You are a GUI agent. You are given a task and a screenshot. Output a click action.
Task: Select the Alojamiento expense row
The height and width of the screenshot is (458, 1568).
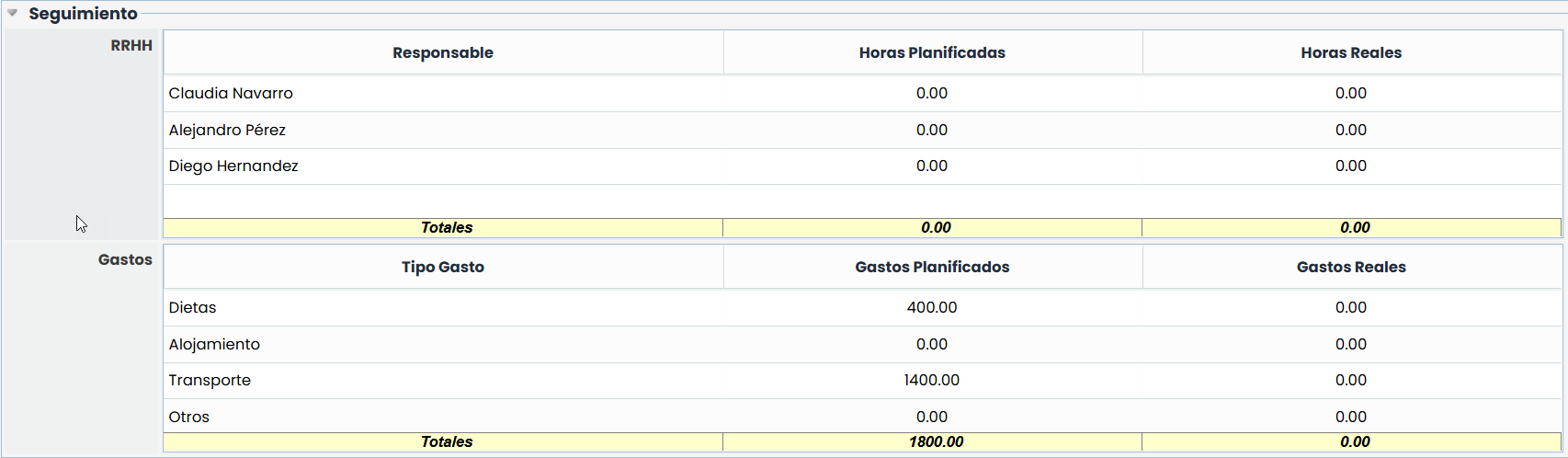tap(214, 344)
